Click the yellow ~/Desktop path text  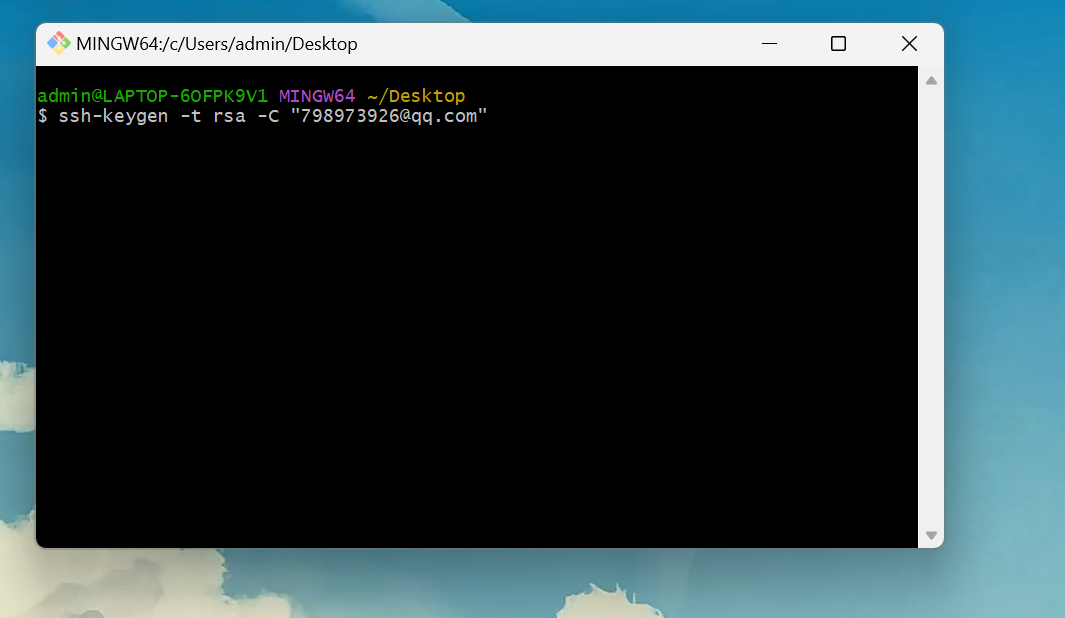tap(415, 96)
